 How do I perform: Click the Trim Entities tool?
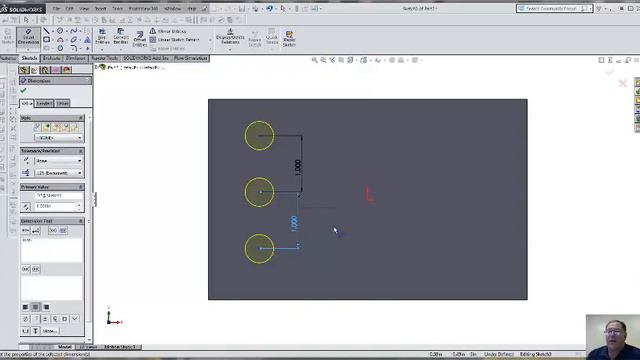(102, 36)
